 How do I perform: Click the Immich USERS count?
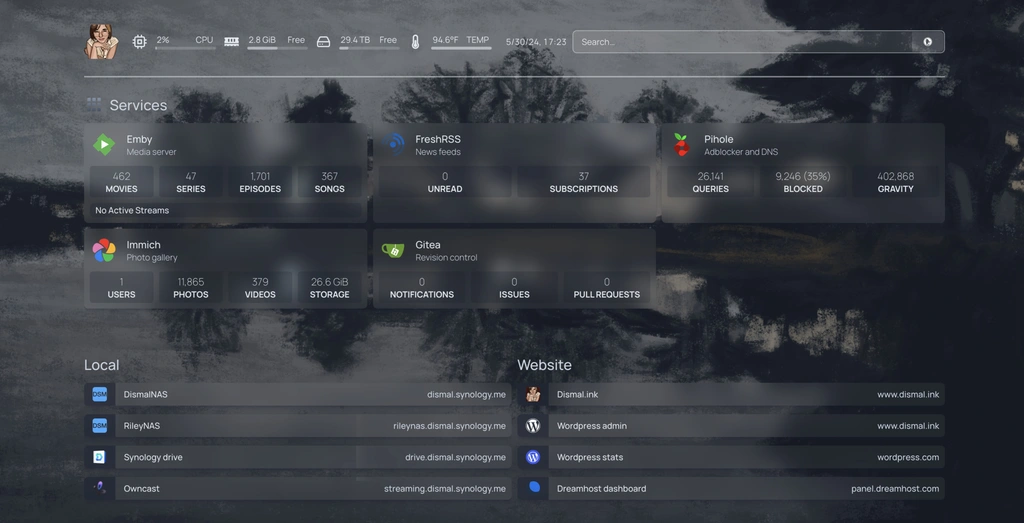(x=121, y=287)
